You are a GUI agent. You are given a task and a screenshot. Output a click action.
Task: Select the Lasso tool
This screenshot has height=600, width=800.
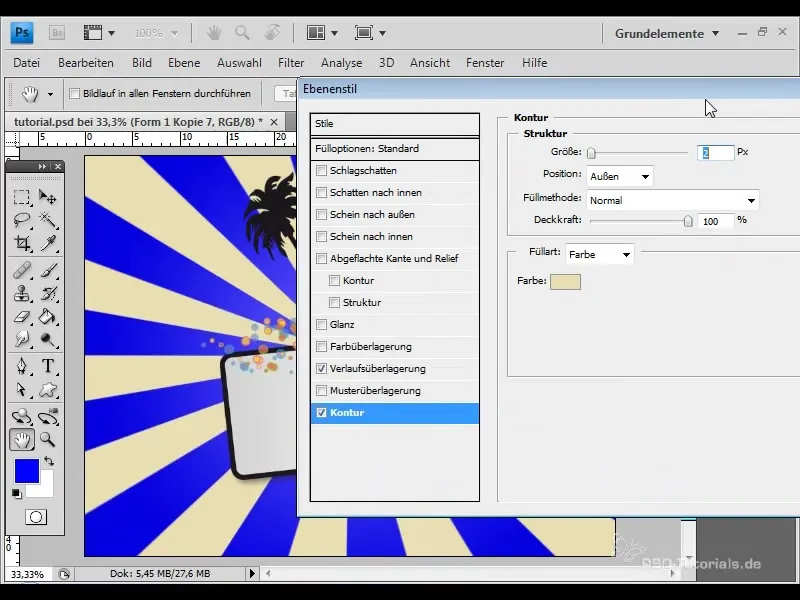(21, 220)
